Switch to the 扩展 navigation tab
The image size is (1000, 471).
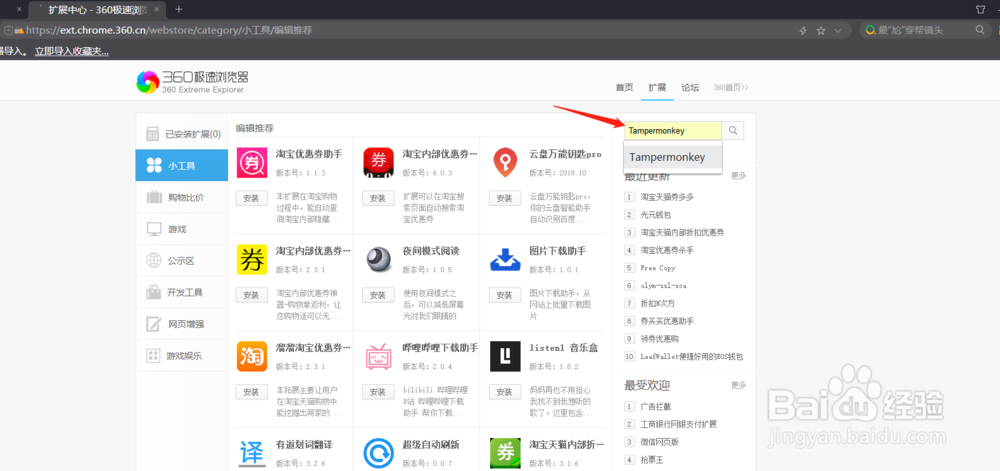tap(657, 87)
